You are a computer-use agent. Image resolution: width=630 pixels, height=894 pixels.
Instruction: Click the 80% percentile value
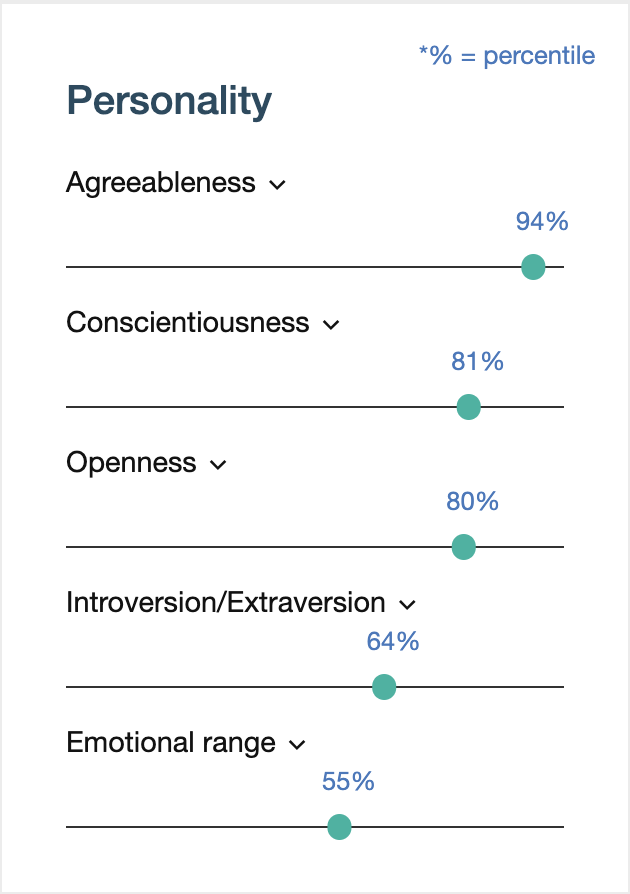[x=472, y=502]
